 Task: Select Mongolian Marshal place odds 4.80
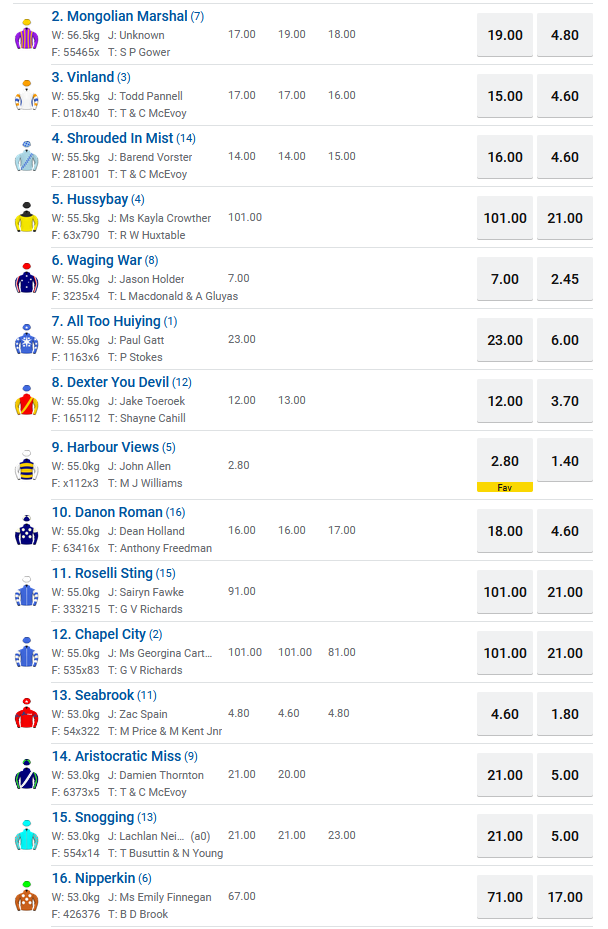coord(565,35)
